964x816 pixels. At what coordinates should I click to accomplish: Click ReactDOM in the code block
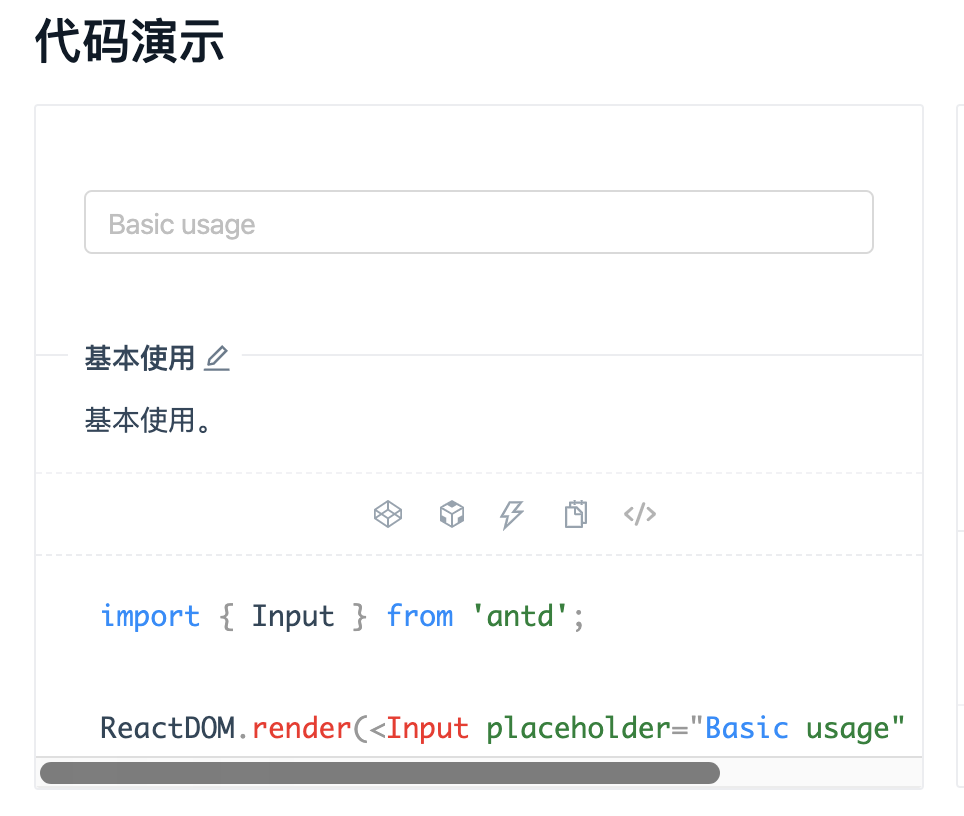167,728
